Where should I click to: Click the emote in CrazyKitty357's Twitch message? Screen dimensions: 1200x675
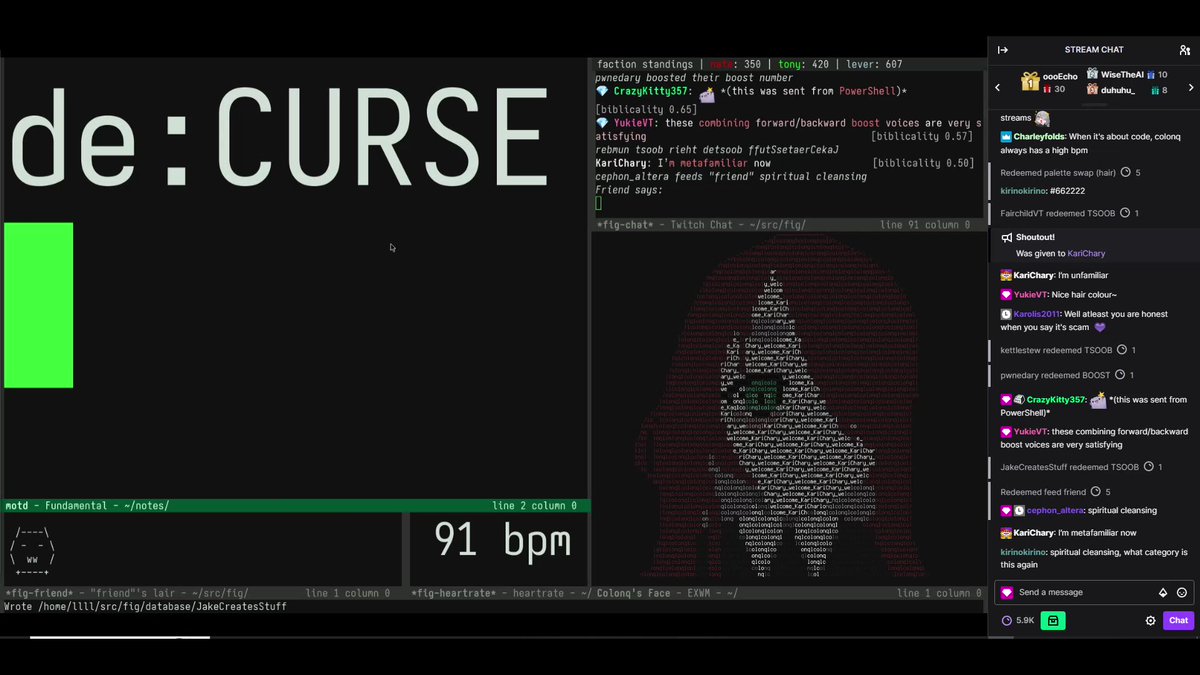coord(1099,400)
